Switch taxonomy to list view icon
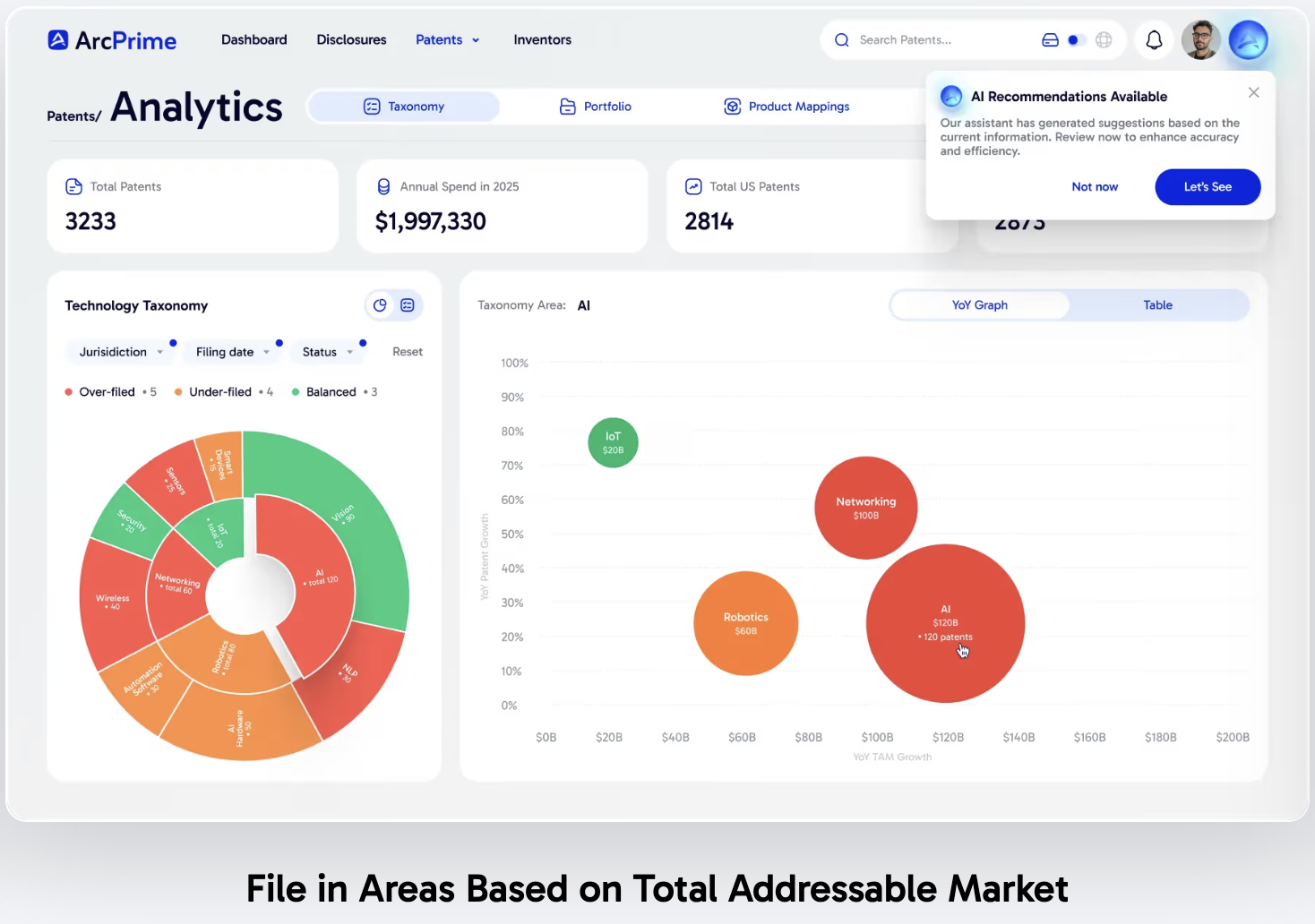The width and height of the screenshot is (1315, 924). 408,305
